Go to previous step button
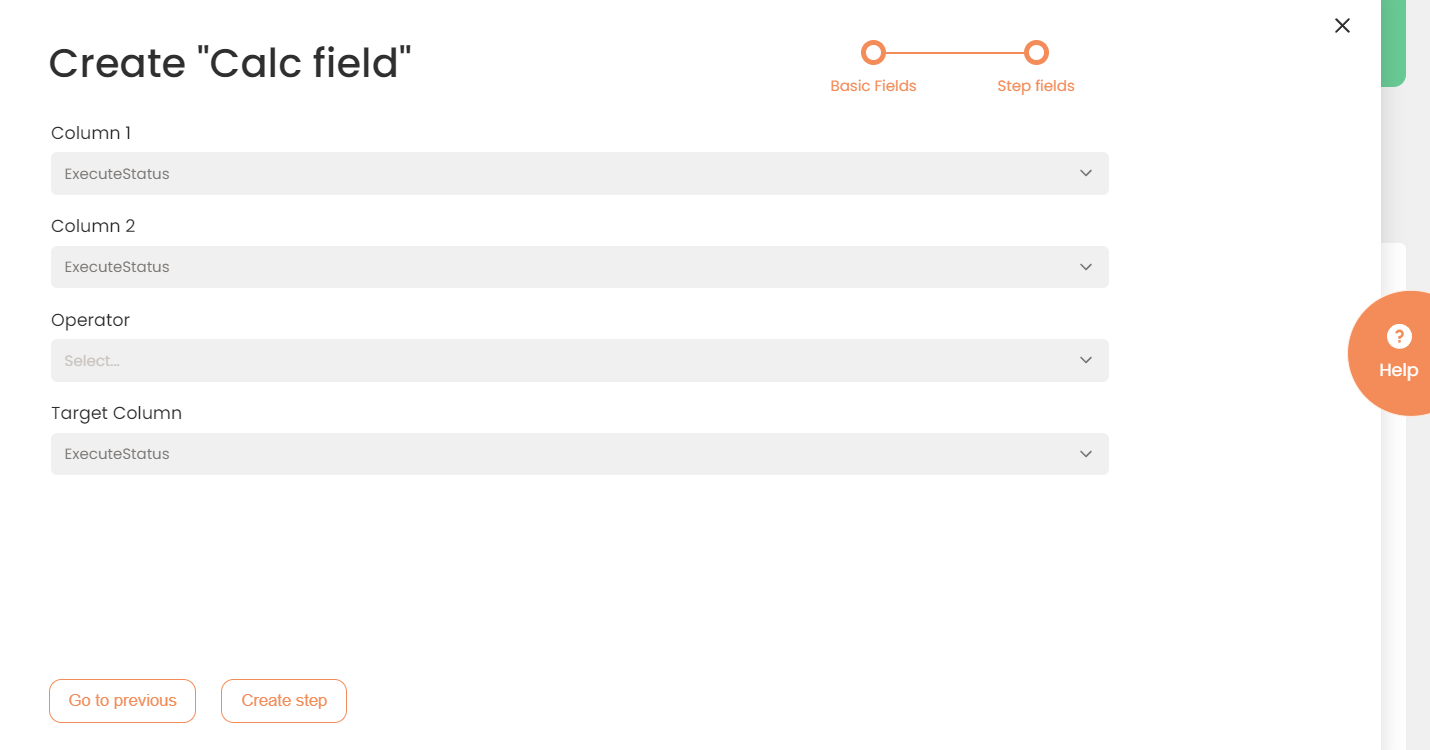1430x750 pixels. coord(122,701)
